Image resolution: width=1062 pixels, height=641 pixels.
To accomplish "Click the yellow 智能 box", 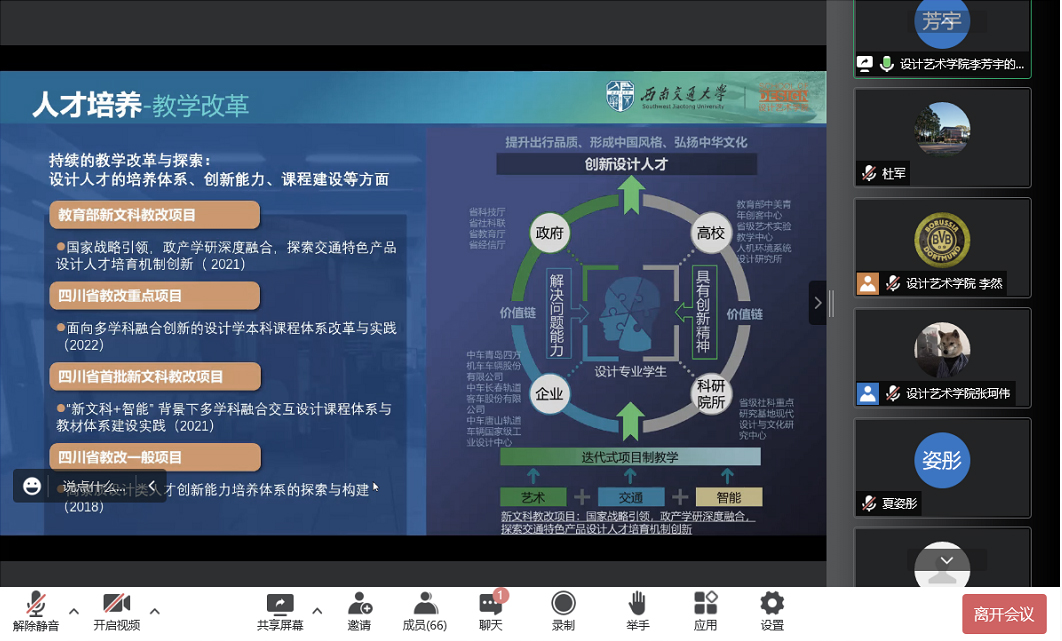I will (x=729, y=497).
